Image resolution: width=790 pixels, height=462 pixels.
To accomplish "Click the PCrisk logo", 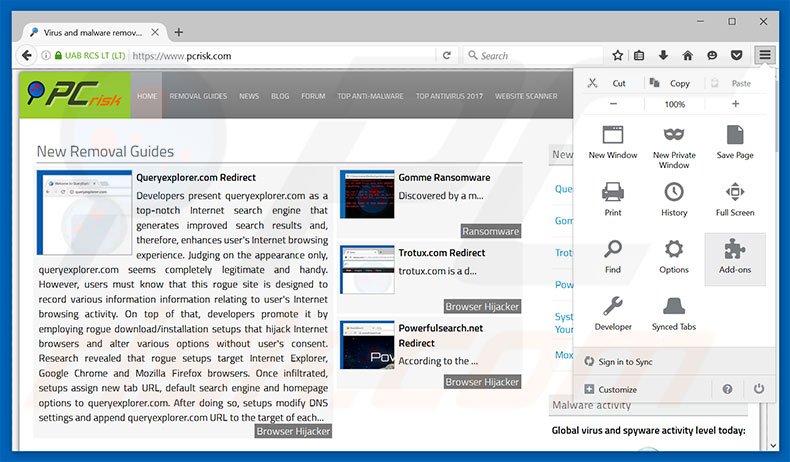I will 75,95.
